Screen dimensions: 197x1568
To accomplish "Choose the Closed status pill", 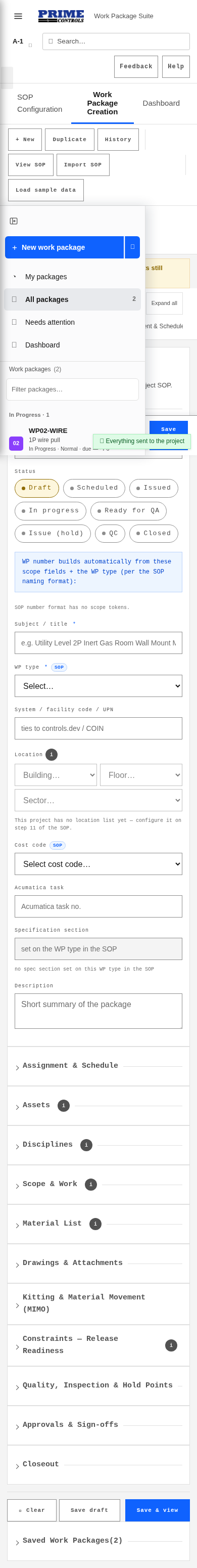I will pyautogui.click(x=154, y=534).
